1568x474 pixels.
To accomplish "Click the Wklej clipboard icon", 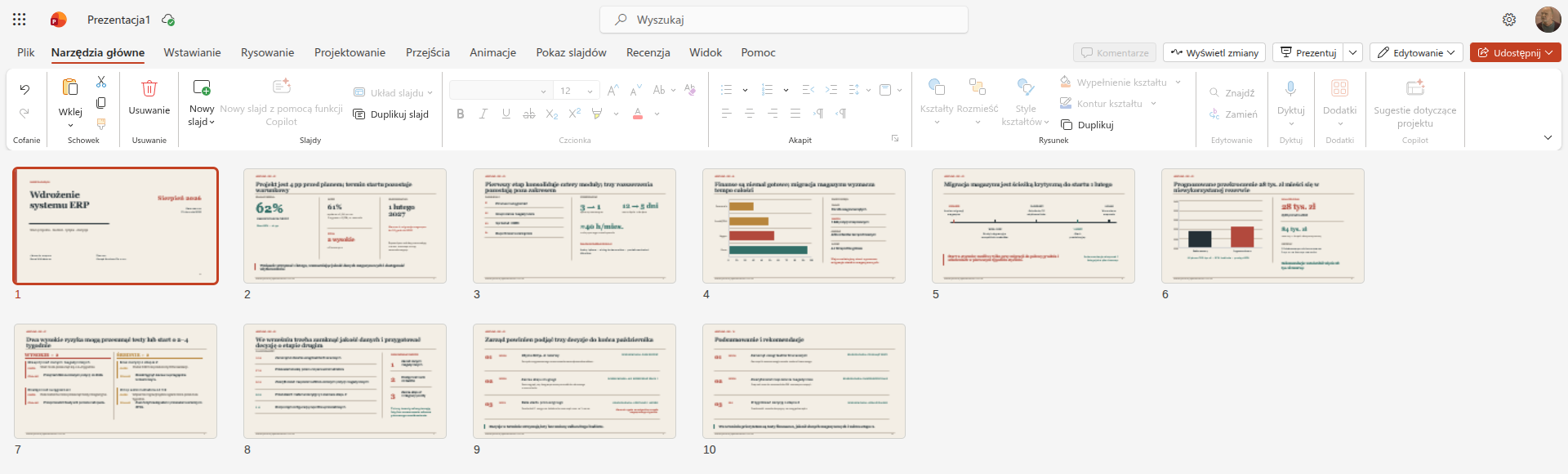I will click(70, 87).
